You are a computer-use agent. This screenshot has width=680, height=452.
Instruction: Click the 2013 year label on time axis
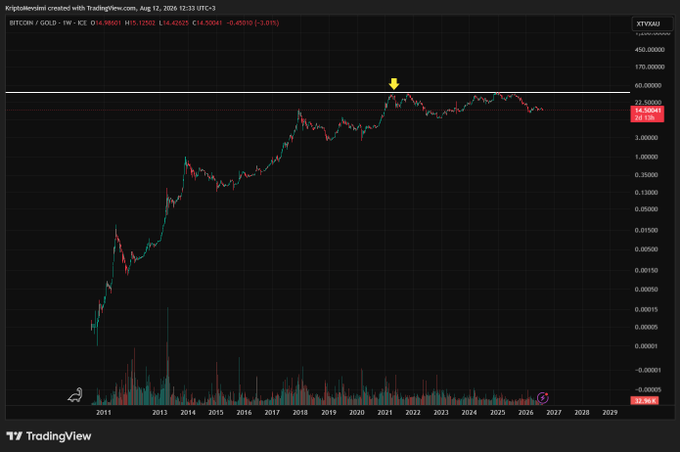pos(160,413)
